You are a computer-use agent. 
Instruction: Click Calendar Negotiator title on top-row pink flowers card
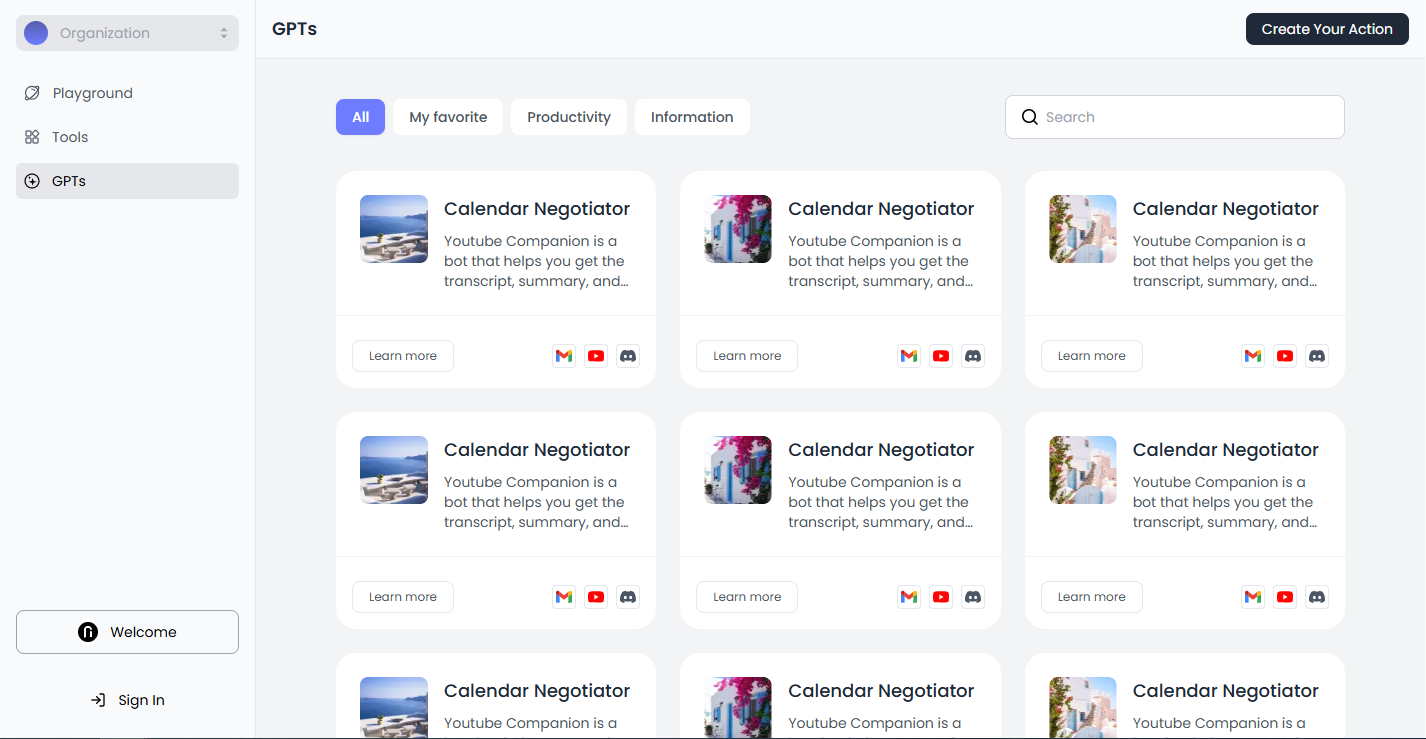click(x=881, y=209)
